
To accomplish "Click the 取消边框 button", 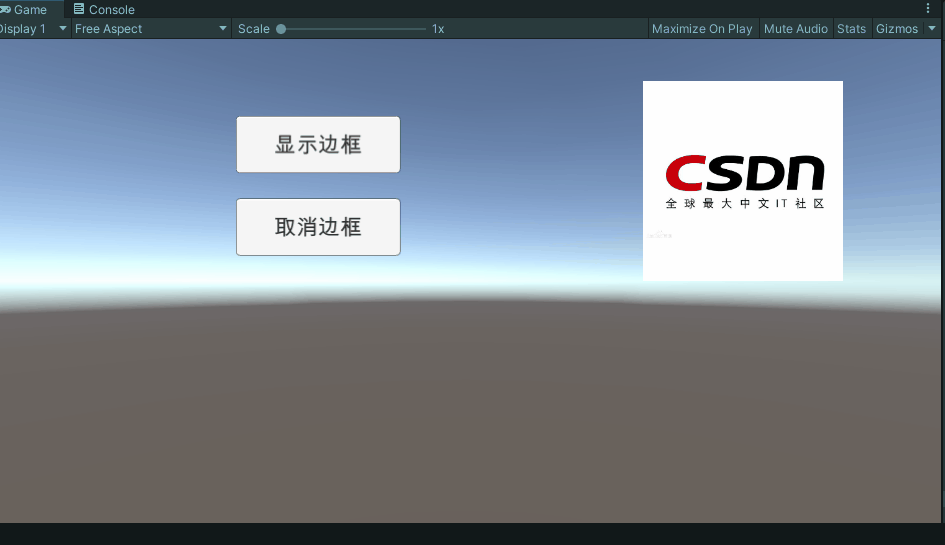I will [318, 227].
